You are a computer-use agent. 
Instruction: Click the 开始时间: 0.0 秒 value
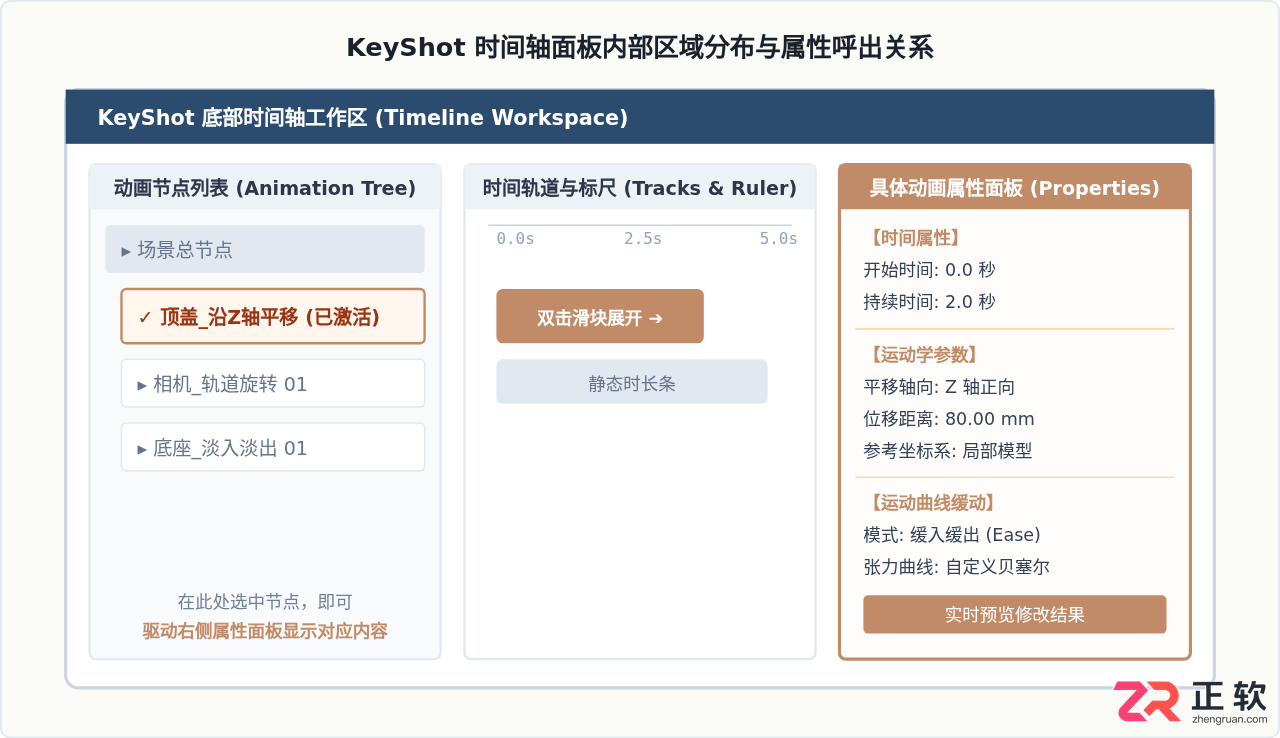click(929, 270)
